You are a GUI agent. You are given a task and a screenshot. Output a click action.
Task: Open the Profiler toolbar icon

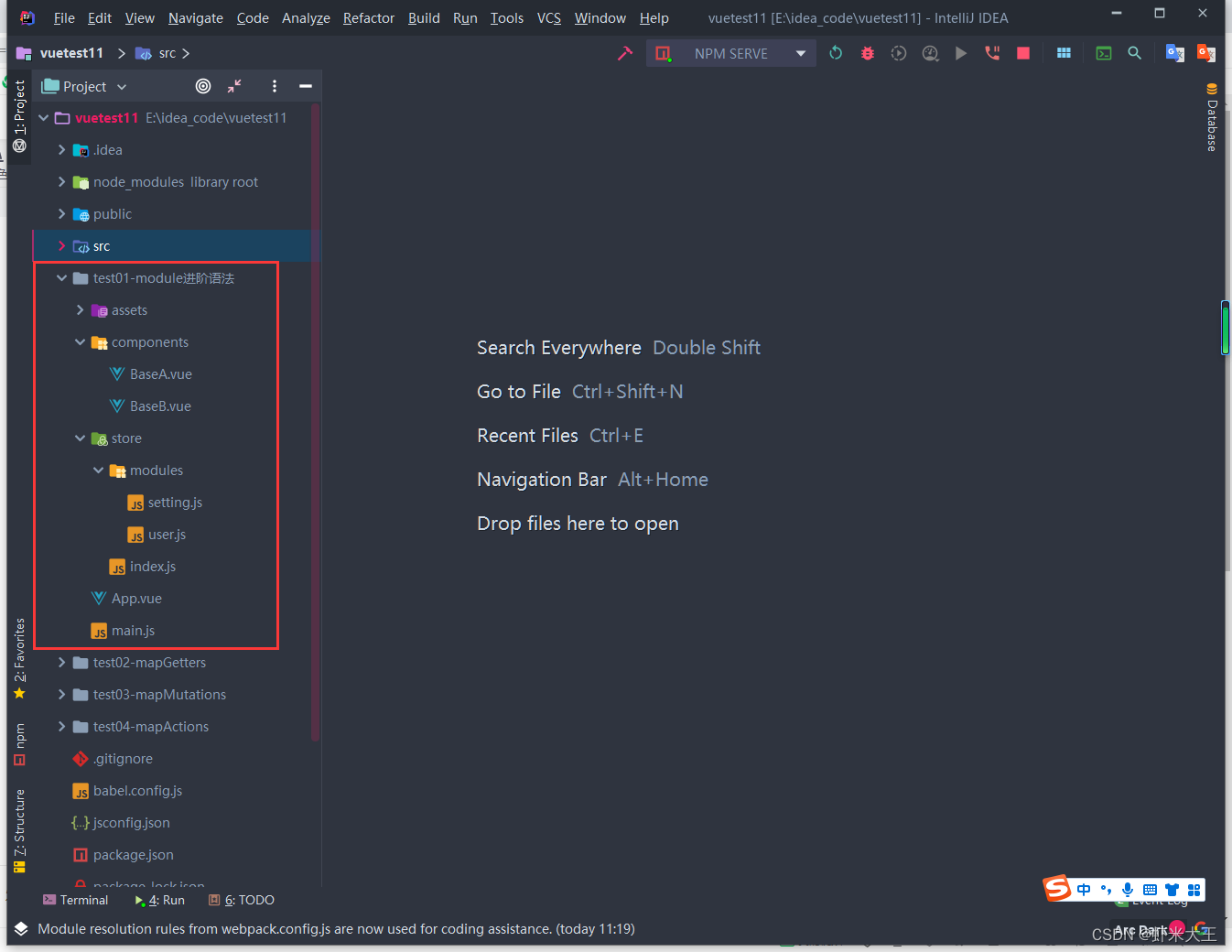point(930,53)
